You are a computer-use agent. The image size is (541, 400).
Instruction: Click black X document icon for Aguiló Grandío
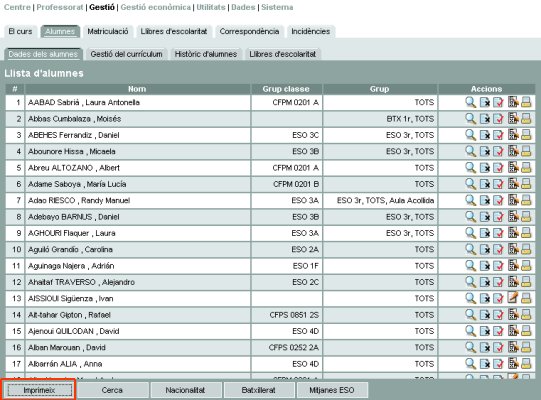485,249
